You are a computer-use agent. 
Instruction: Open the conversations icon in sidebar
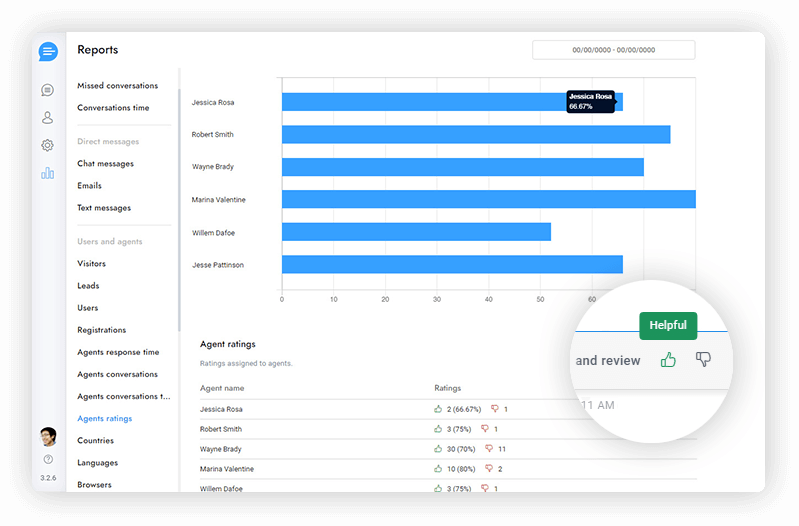(x=48, y=90)
